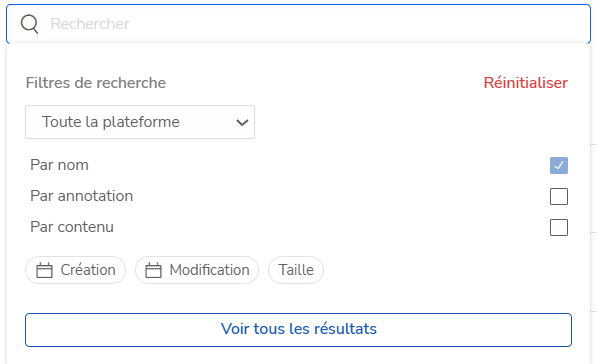The image size is (597, 364).
Task: Open the Toute la plateforme dropdown
Action: pyautogui.click(x=140, y=122)
